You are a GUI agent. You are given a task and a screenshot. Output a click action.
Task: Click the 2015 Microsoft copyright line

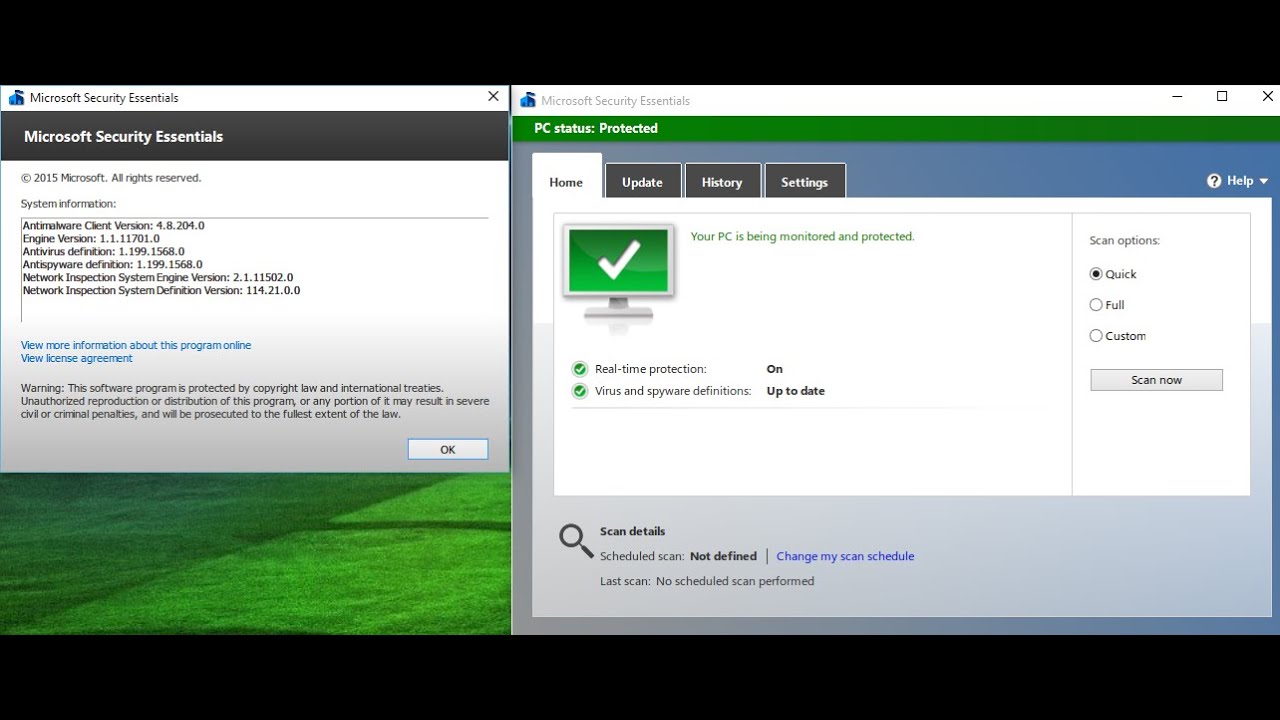111,178
